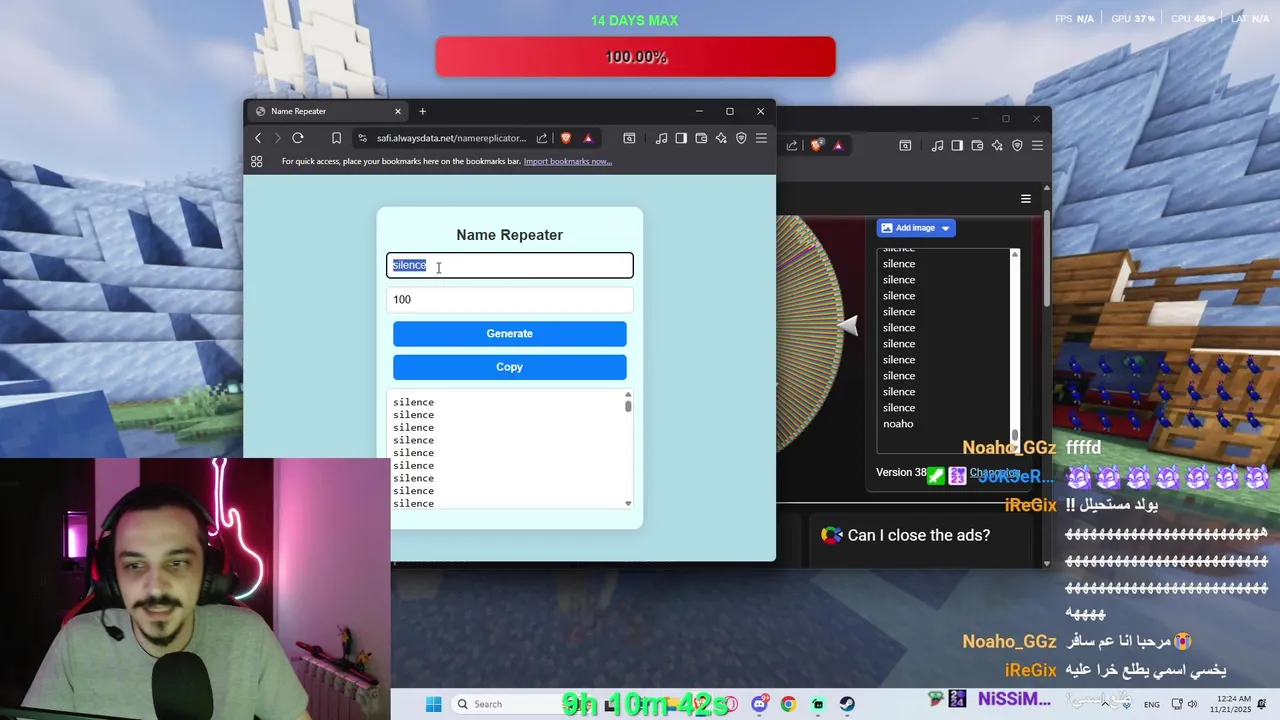Open Brave Shields in the Name Repeater window

pyautogui.click(x=566, y=138)
